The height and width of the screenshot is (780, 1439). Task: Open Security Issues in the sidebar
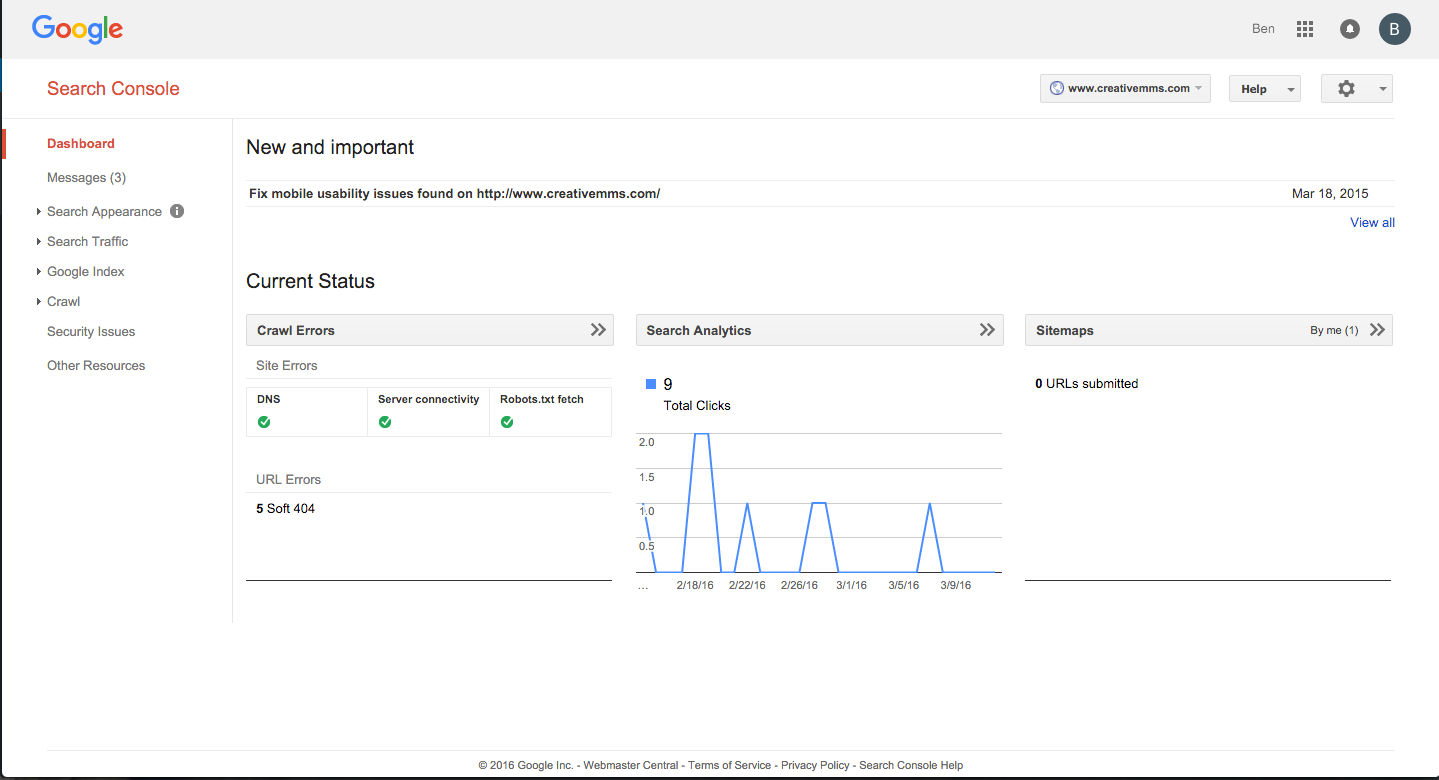tap(91, 331)
